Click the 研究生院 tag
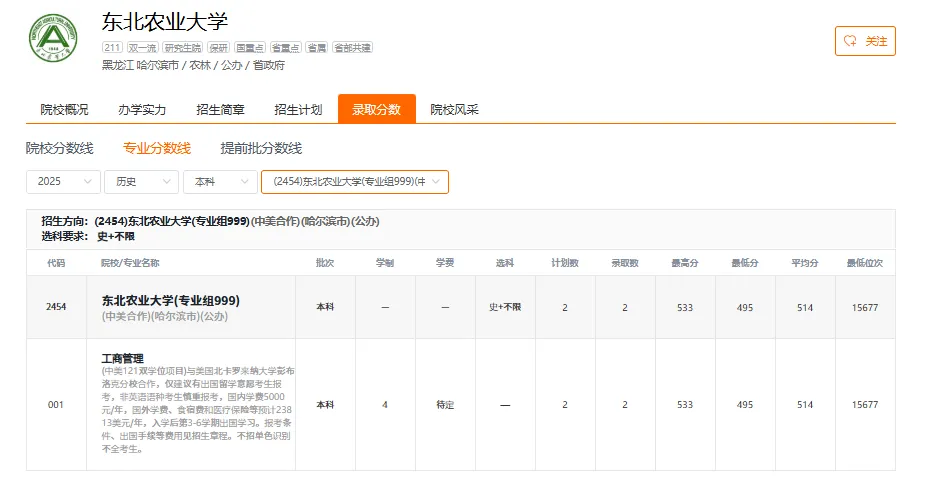Screen dimensions: 930x489 (183, 47)
